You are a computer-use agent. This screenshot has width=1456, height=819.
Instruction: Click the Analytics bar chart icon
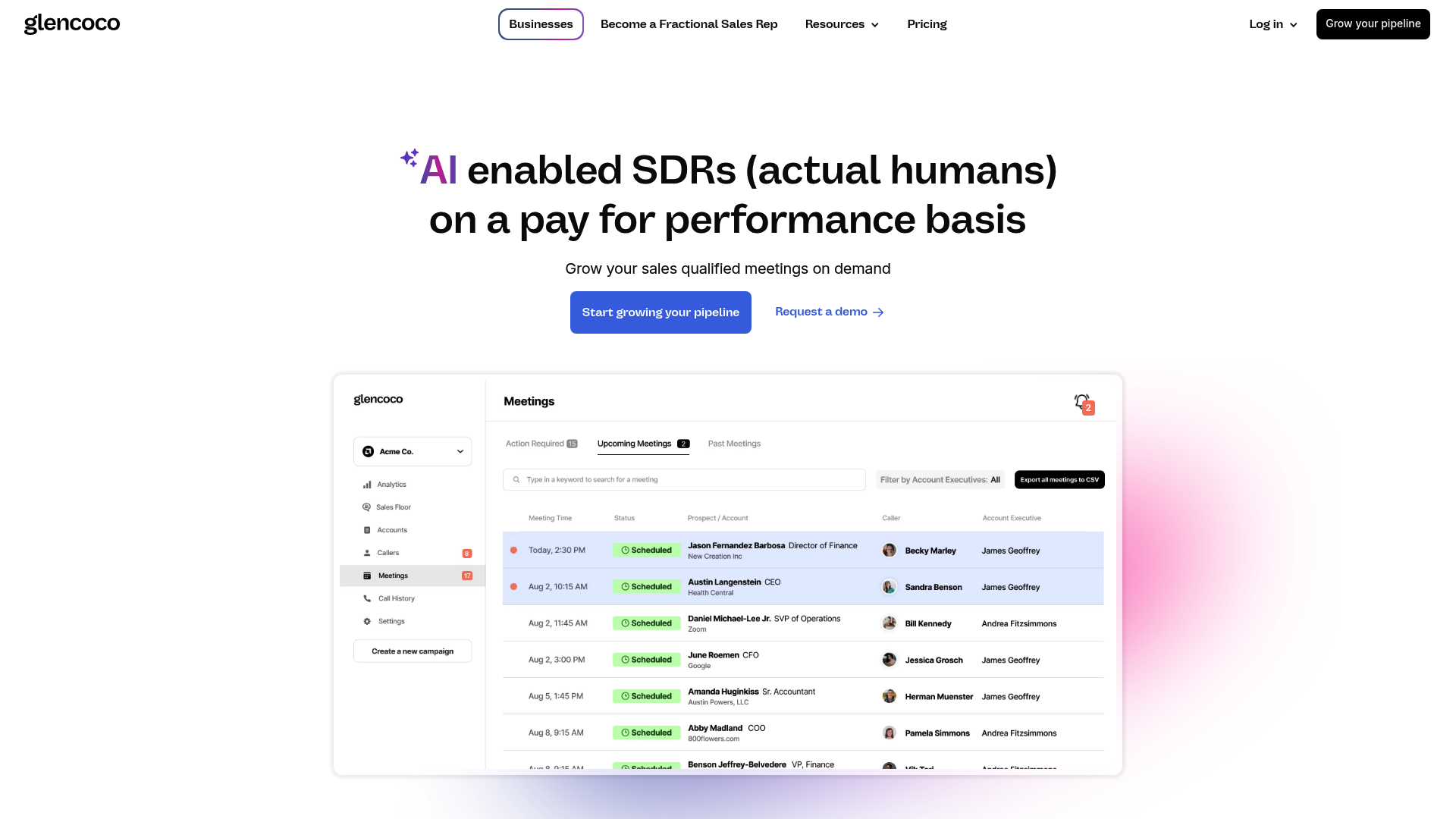pos(367,485)
